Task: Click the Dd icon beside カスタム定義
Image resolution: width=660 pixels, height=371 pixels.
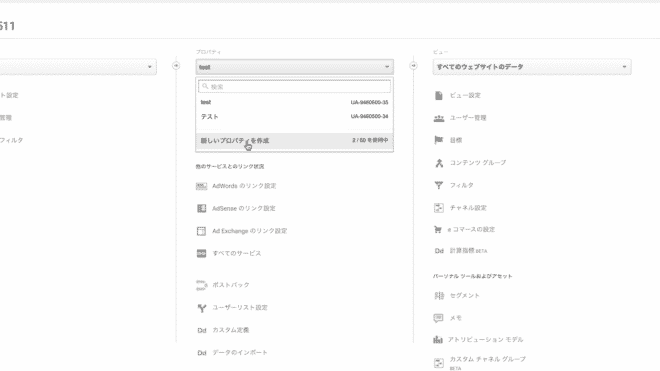Action: click(202, 331)
